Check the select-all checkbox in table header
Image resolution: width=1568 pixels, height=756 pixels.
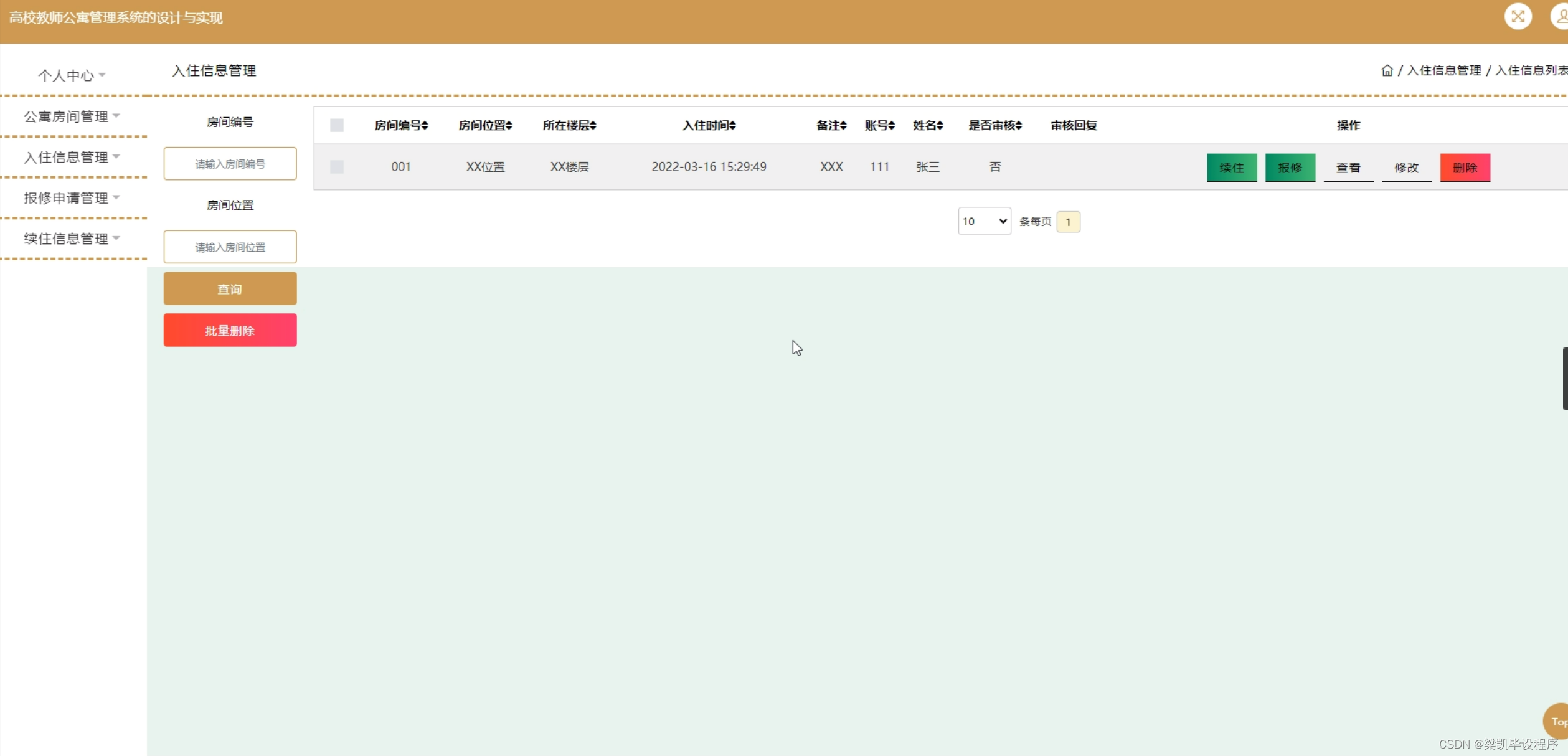click(337, 125)
